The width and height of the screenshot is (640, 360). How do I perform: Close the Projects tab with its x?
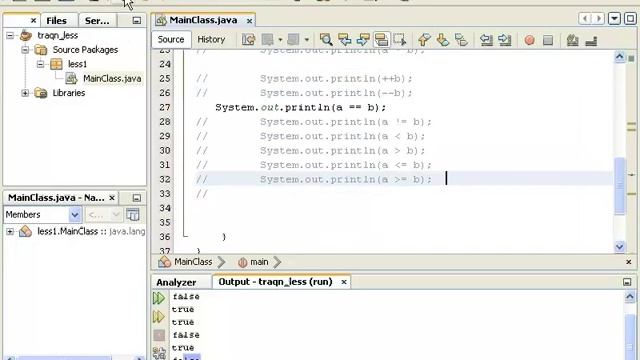(33, 20)
